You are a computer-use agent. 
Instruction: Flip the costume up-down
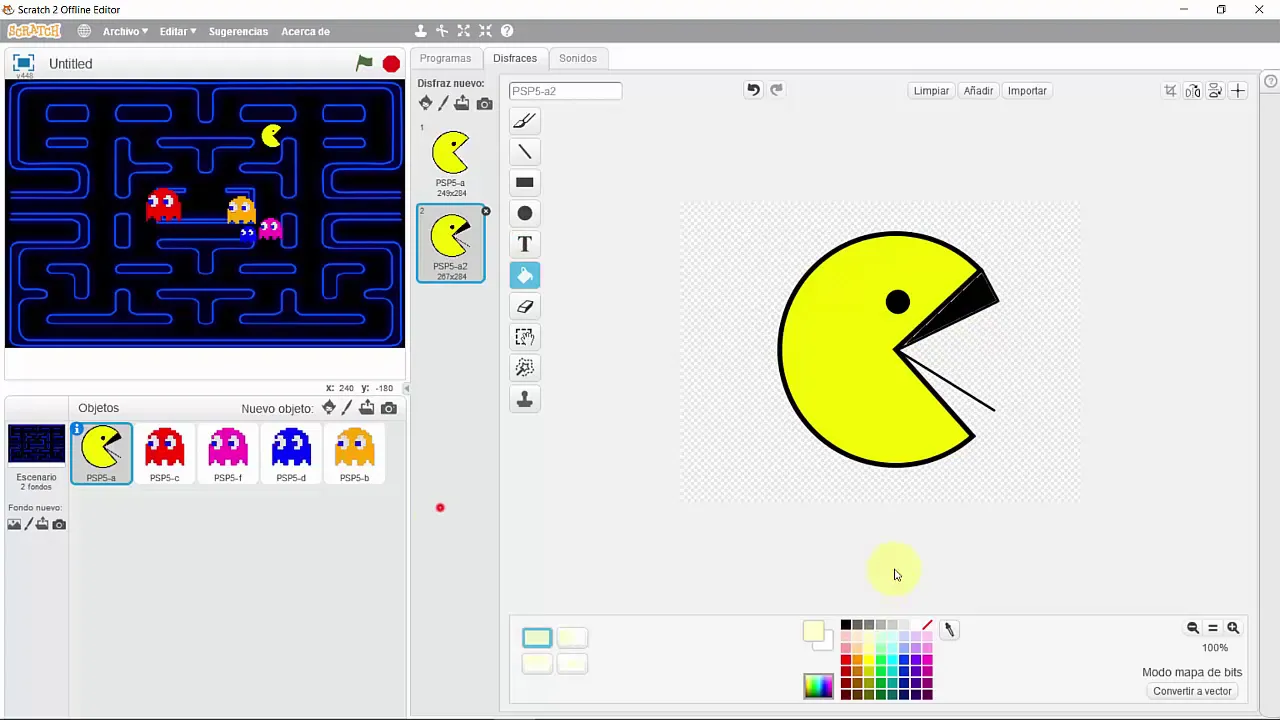click(x=1215, y=91)
